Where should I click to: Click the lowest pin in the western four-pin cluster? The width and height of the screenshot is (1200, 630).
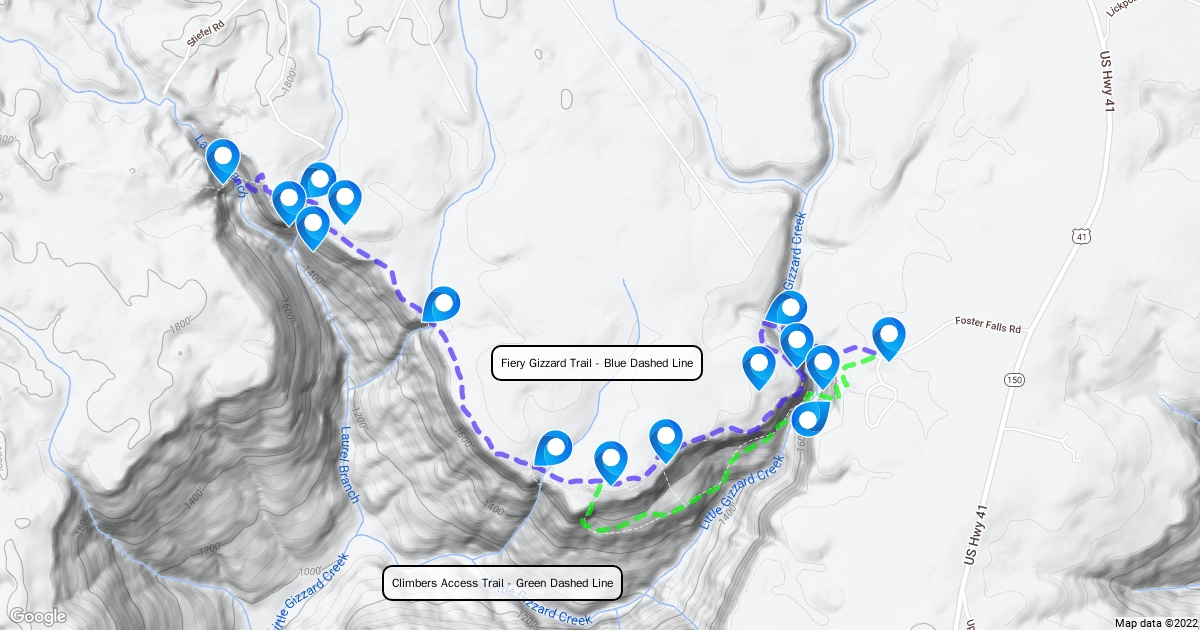(312, 227)
